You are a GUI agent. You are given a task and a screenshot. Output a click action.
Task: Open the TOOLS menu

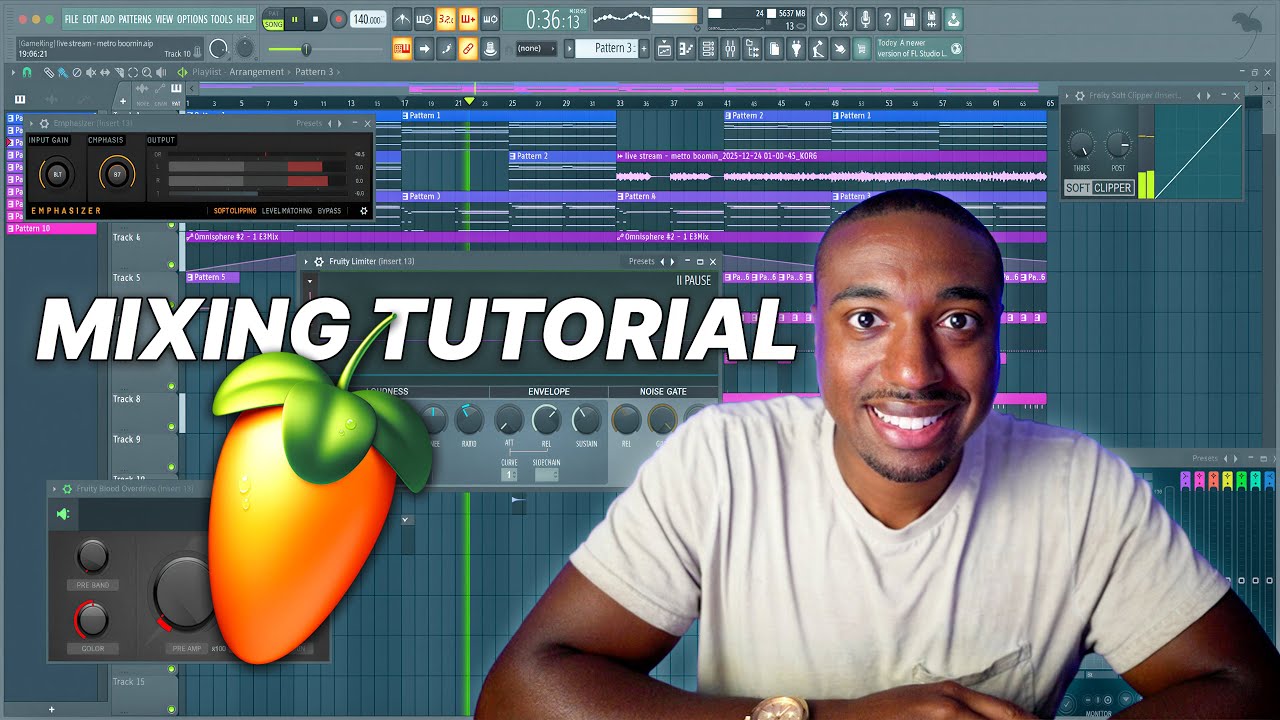click(x=221, y=19)
